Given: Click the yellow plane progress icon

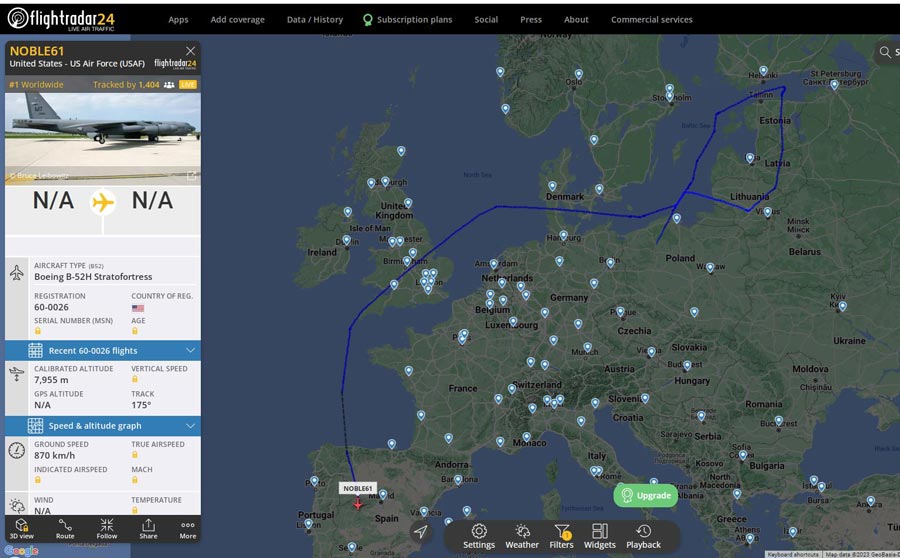Looking at the screenshot, I should [x=103, y=202].
